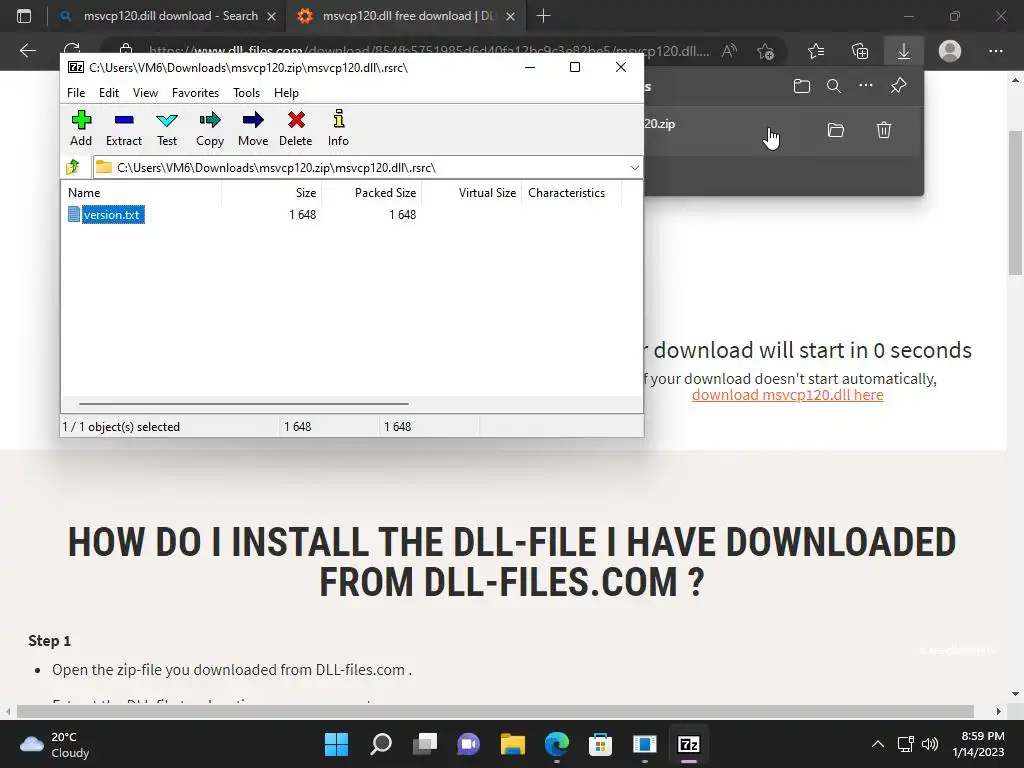Open the Info toolbar button
Image resolution: width=1024 pixels, height=768 pixels.
[x=338, y=128]
